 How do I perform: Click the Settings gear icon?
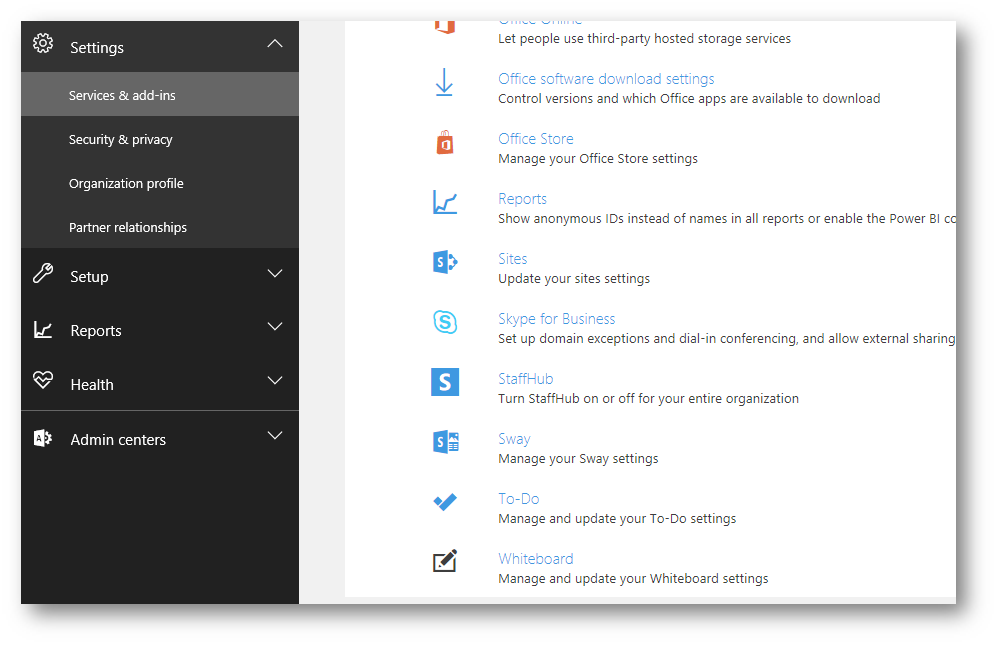click(43, 43)
